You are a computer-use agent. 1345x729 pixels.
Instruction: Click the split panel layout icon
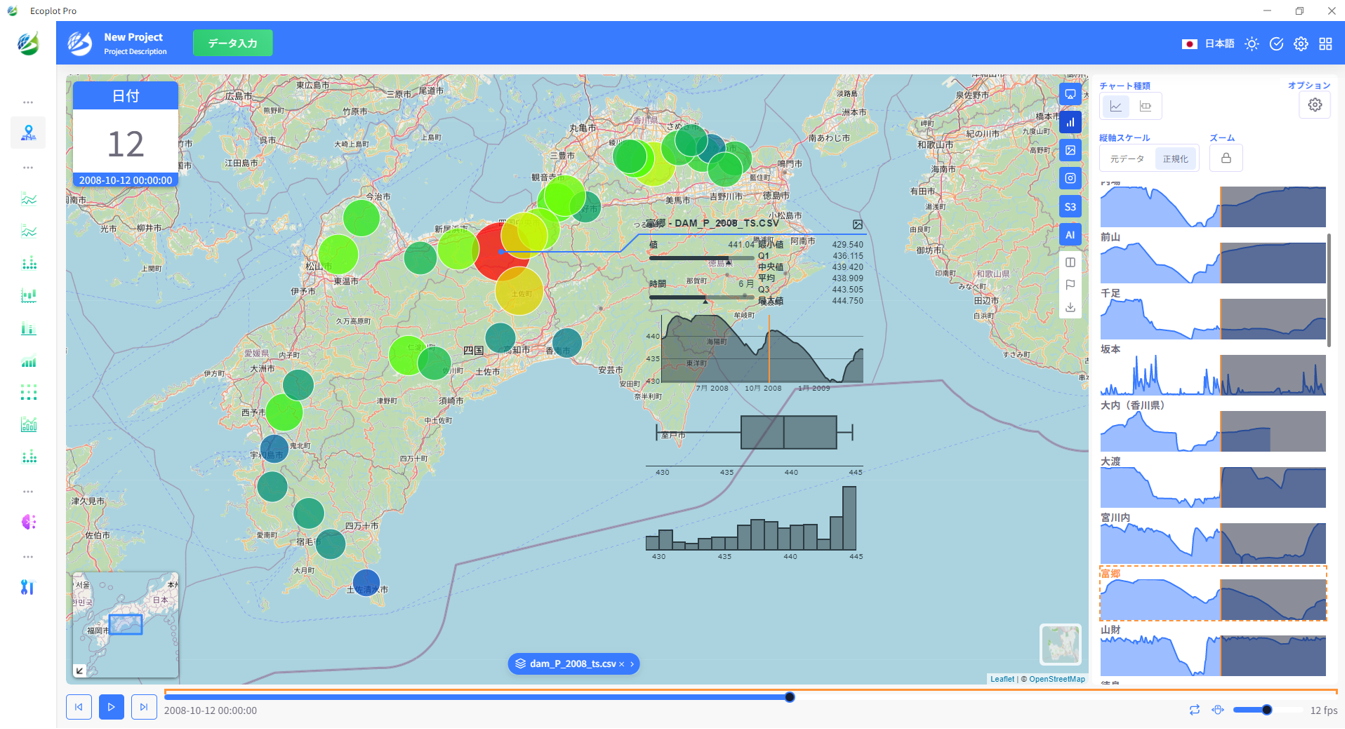tap(1070, 263)
